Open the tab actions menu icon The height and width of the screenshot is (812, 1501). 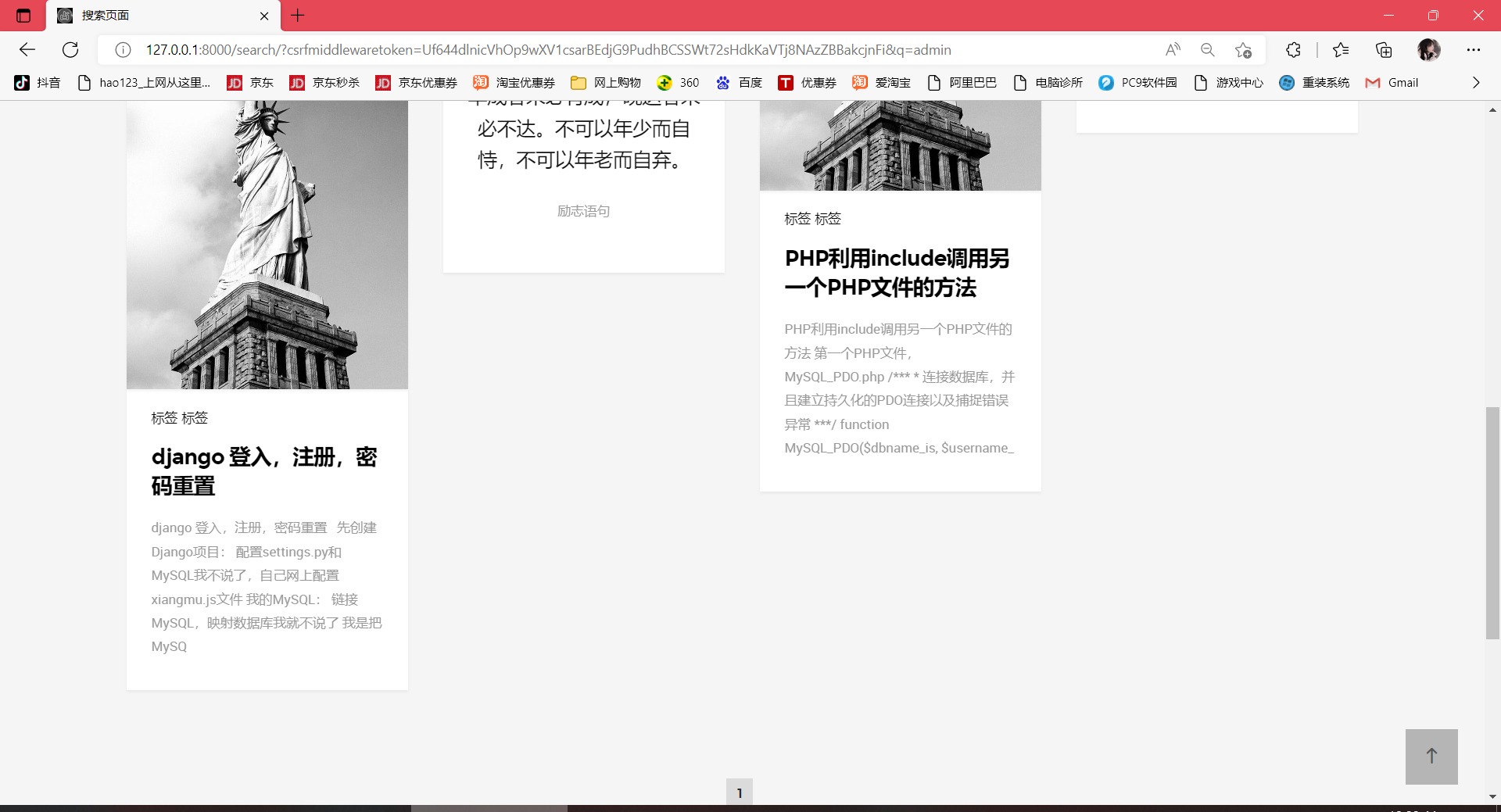pyautogui.click(x=23, y=16)
